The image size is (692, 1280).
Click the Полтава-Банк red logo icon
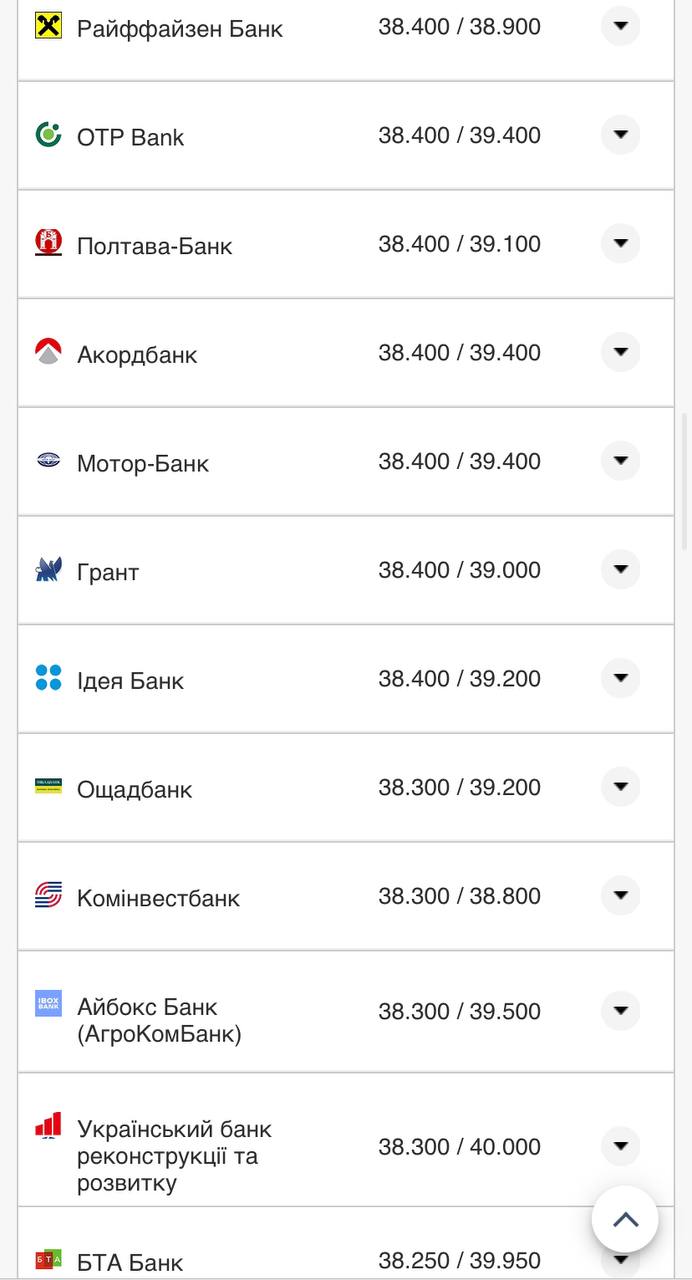click(x=48, y=243)
